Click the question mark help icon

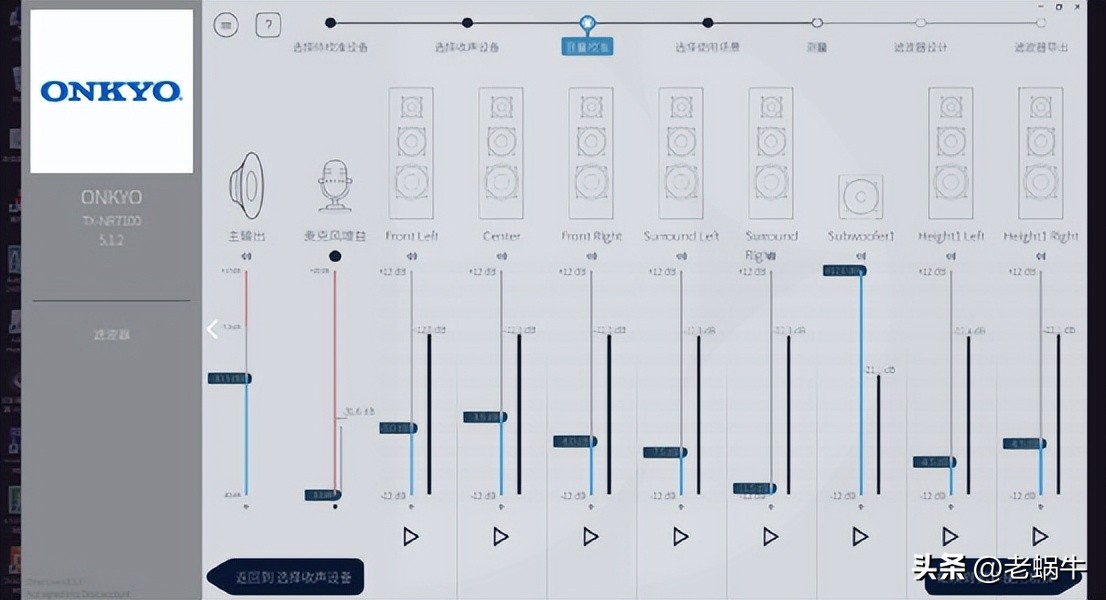pyautogui.click(x=268, y=25)
